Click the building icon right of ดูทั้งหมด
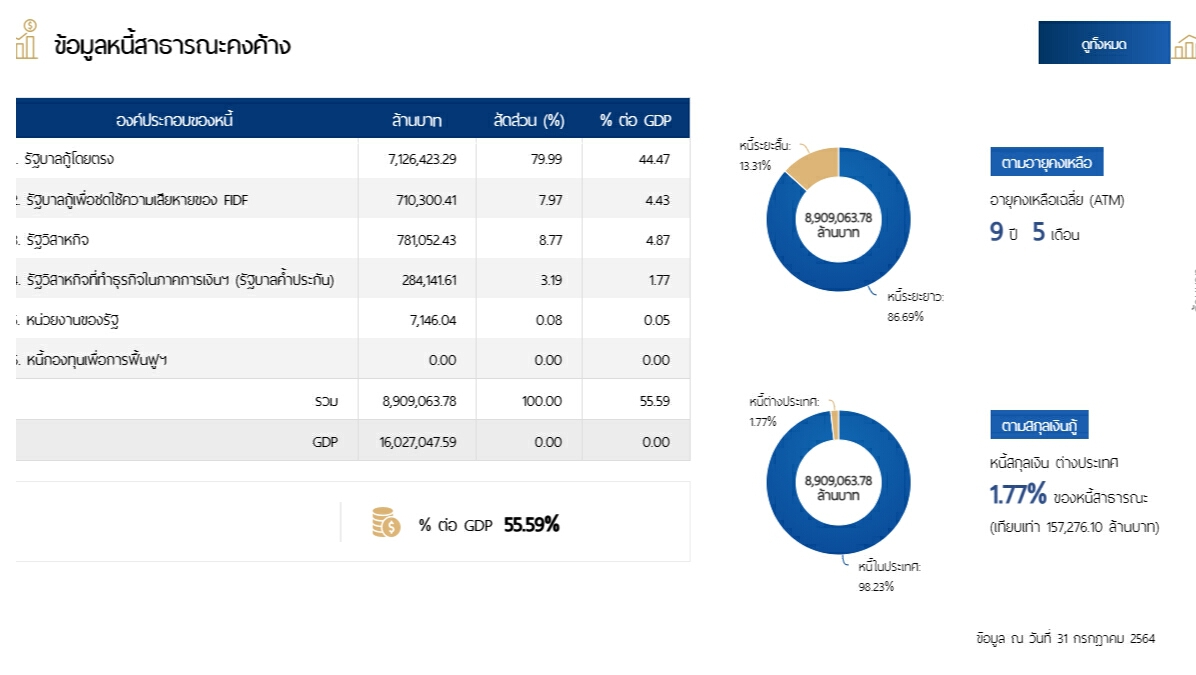The height and width of the screenshot is (675, 1196). pyautogui.click(x=1185, y=47)
